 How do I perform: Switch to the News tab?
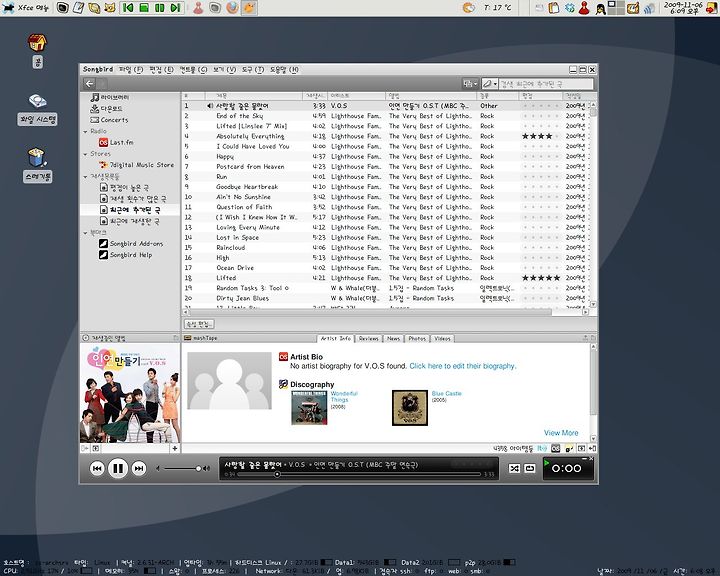click(394, 339)
